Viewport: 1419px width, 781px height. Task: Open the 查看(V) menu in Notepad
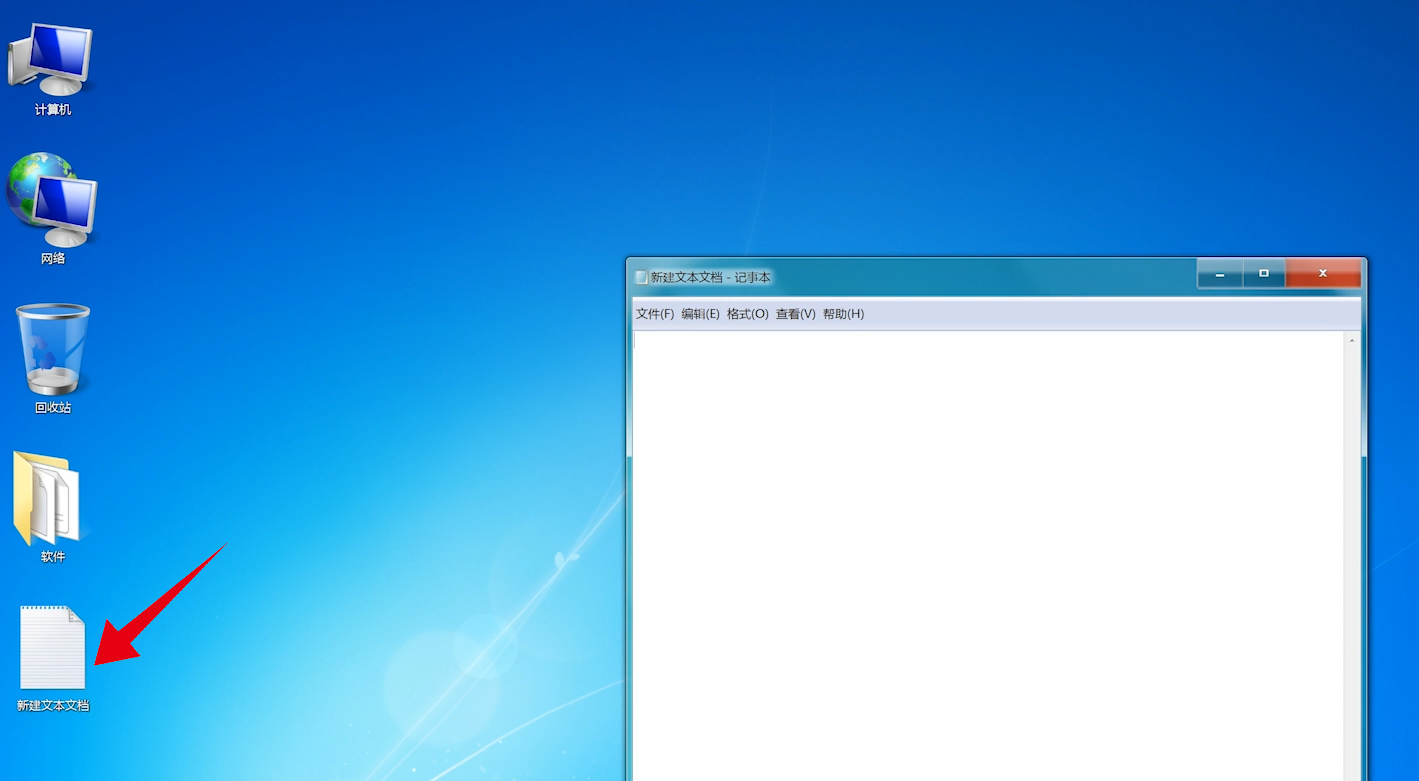796,314
